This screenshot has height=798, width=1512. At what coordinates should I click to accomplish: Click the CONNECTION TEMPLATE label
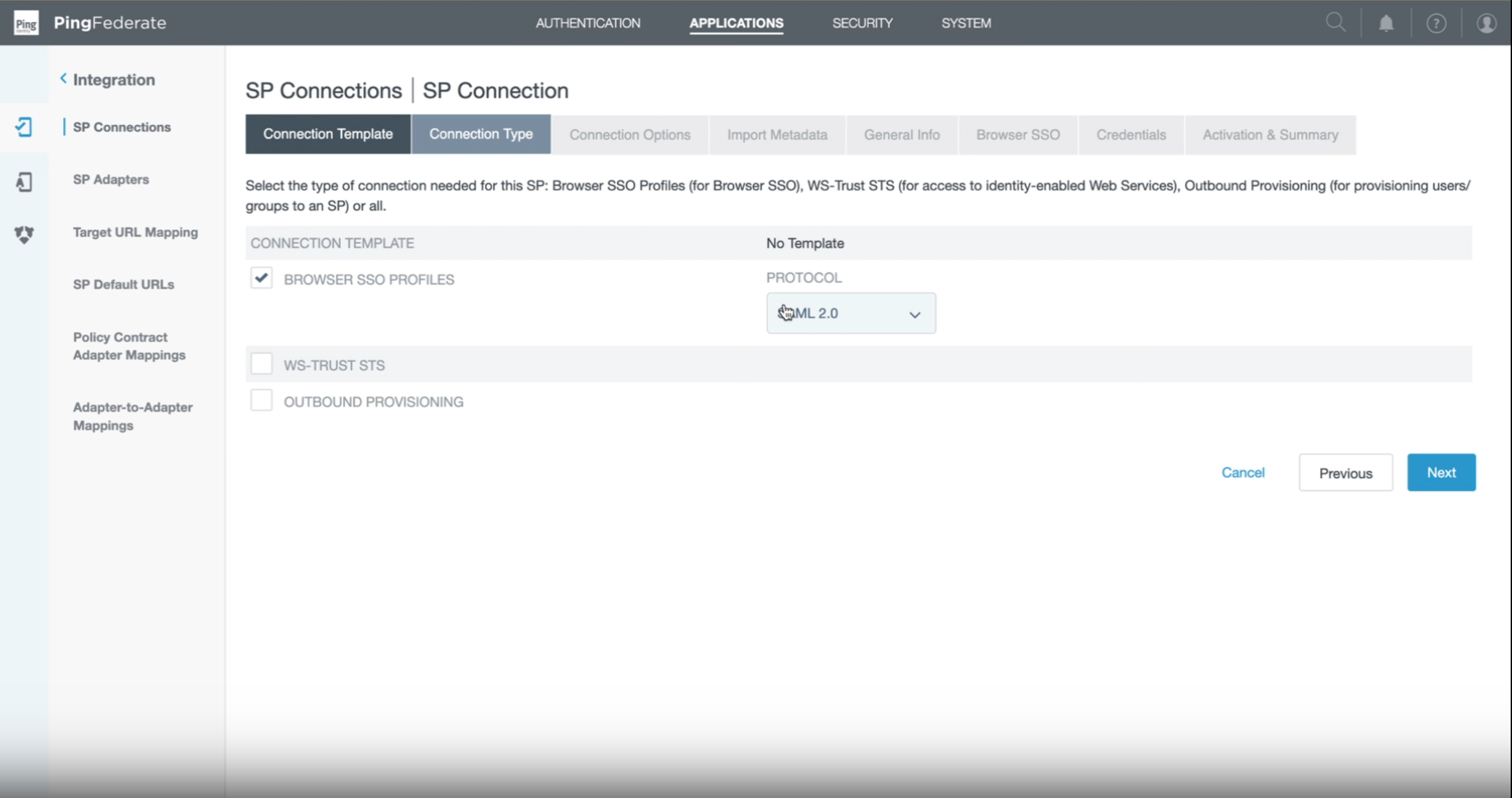332,243
